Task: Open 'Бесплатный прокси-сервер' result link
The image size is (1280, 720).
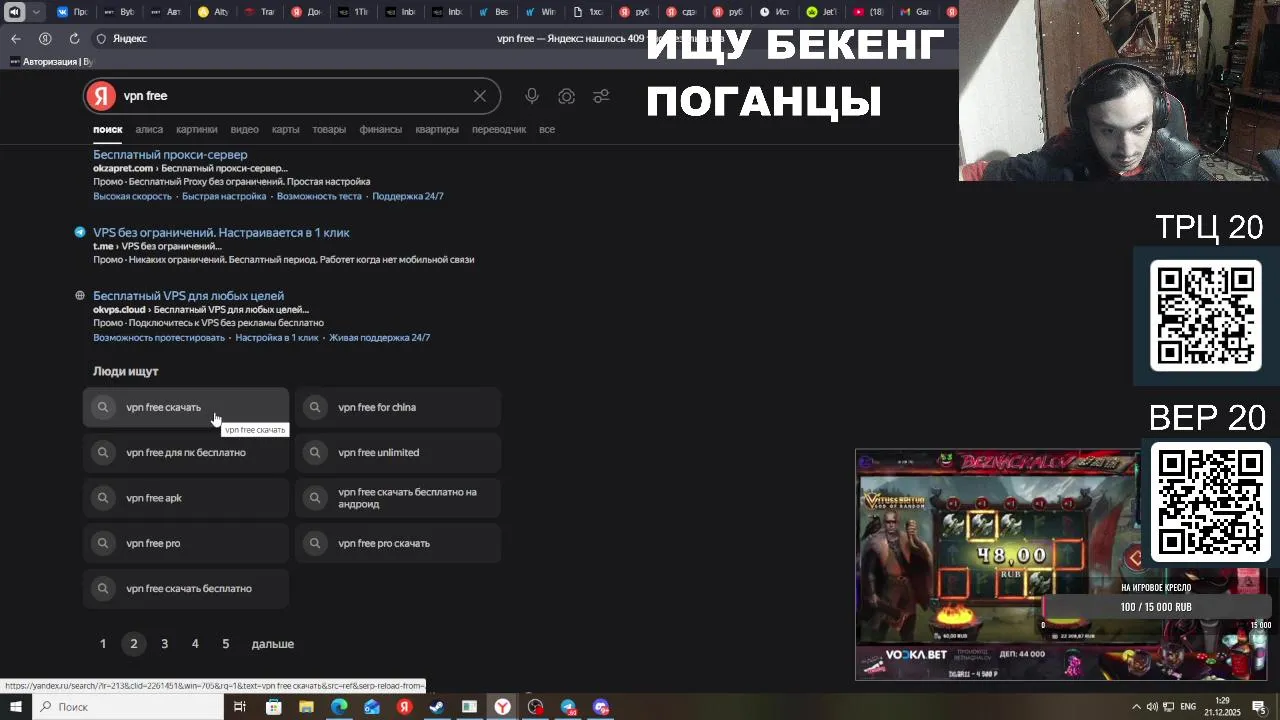Action: (170, 155)
